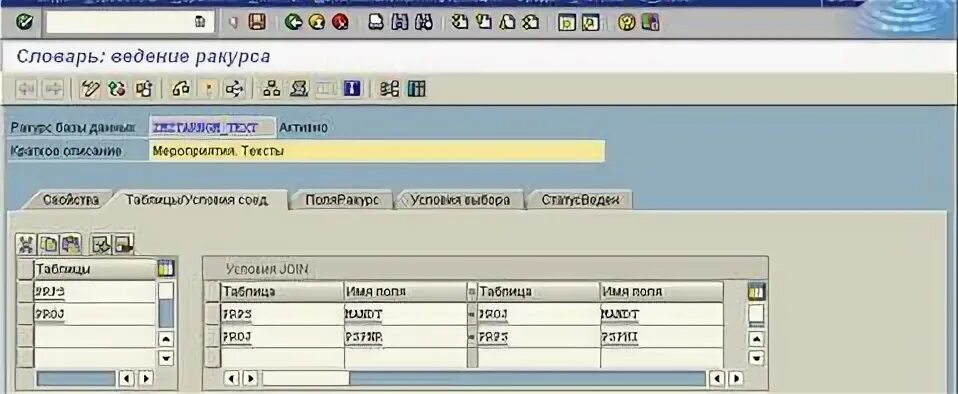Click the relationships graphic icon

tap(389, 89)
